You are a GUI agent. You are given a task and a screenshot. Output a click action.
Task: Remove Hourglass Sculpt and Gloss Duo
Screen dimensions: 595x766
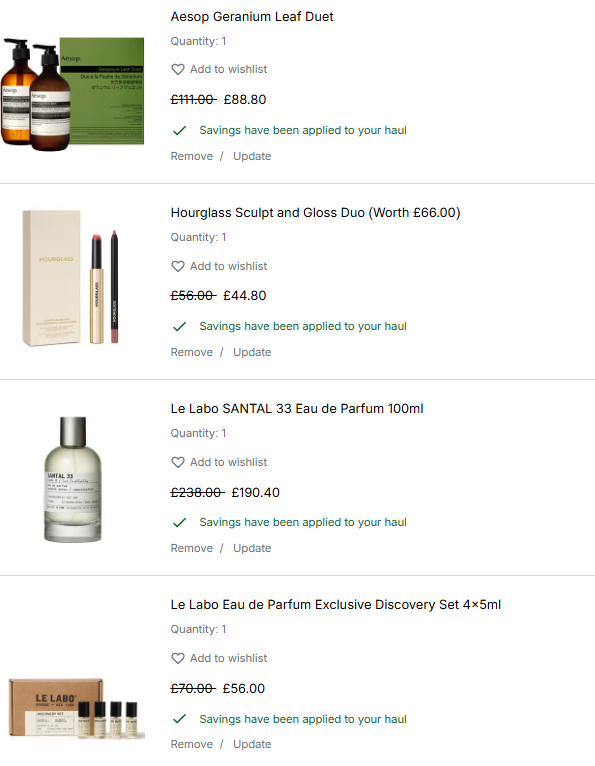coord(191,352)
